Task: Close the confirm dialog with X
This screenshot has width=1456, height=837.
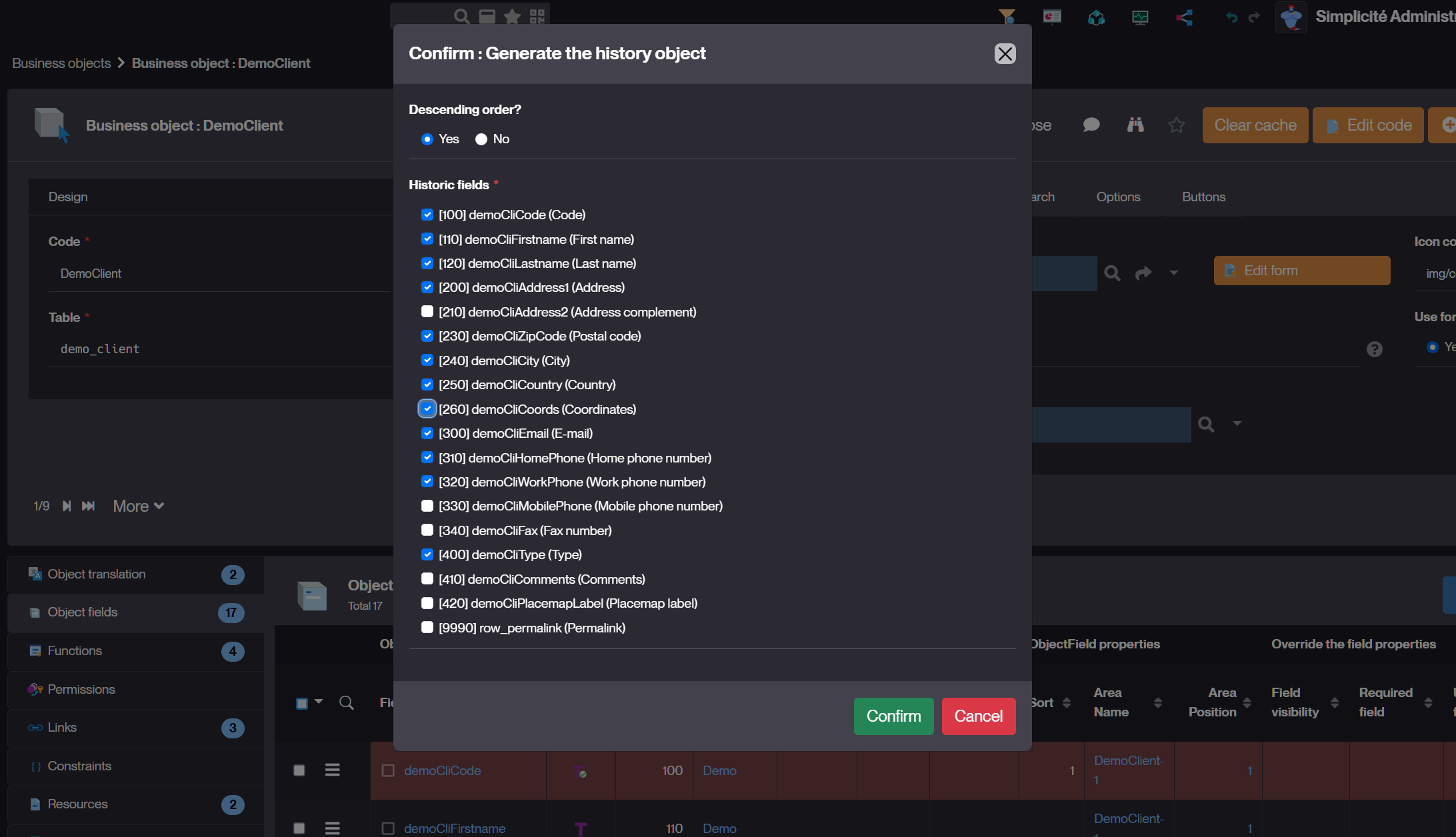Action: (1005, 53)
